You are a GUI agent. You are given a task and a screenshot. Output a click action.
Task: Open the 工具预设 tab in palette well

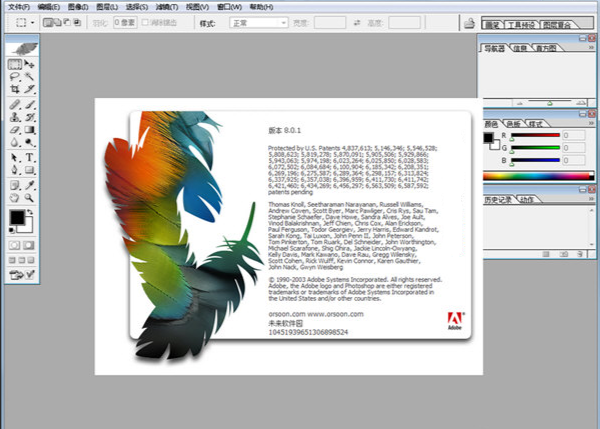point(521,25)
